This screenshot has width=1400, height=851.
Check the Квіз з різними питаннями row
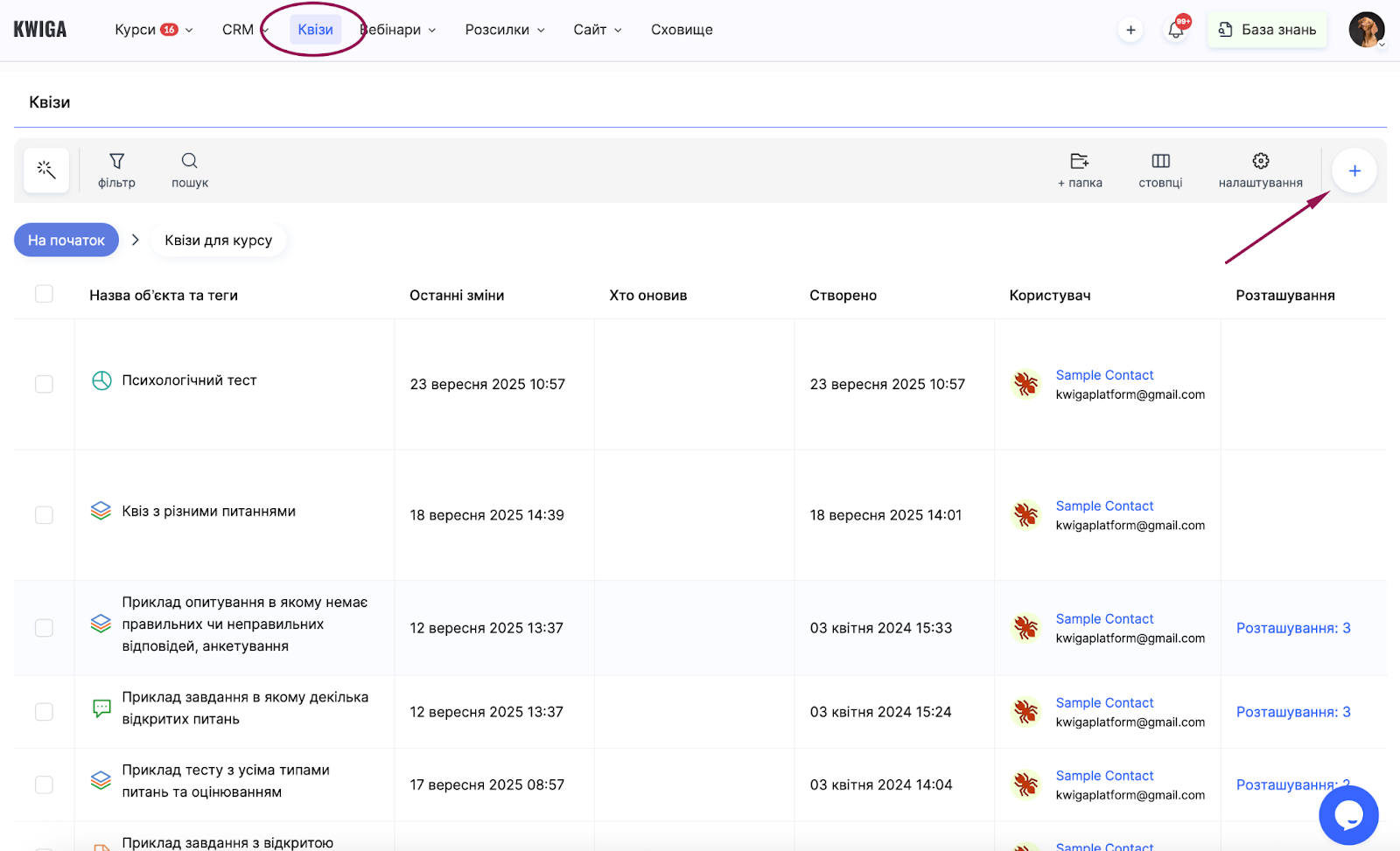(44, 515)
